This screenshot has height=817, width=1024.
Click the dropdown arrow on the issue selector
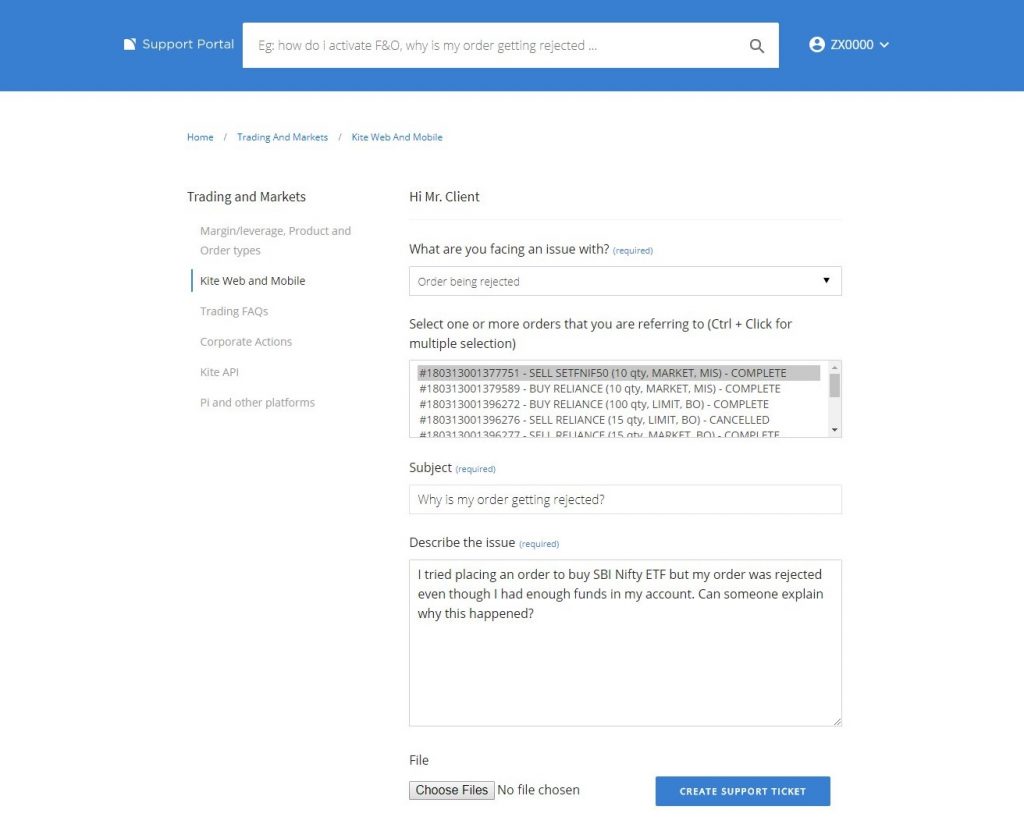coord(826,281)
